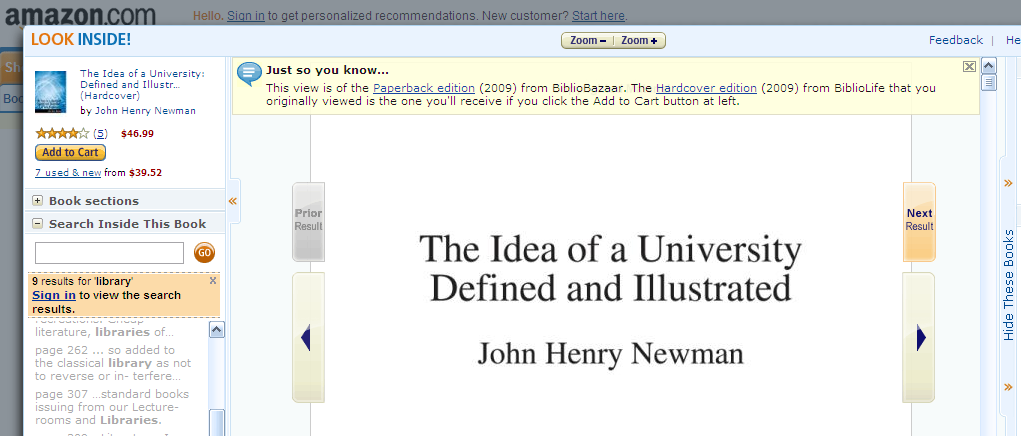Dismiss the library search results banner
This screenshot has height=436, width=1021.
[x=213, y=280]
